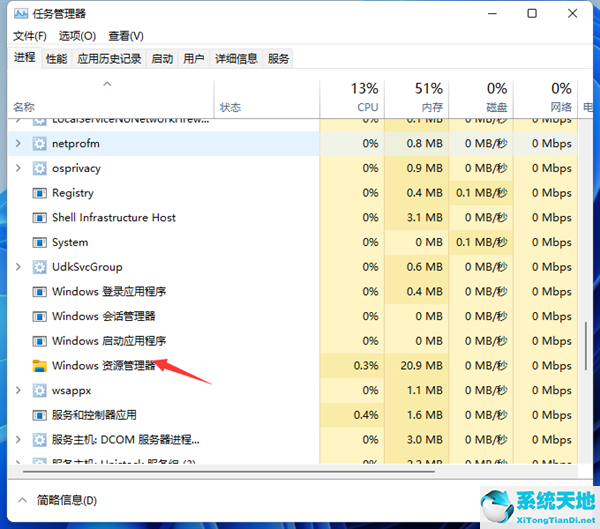Click the 20.9 MB memory value
The width and height of the screenshot is (600, 529).
(421, 366)
